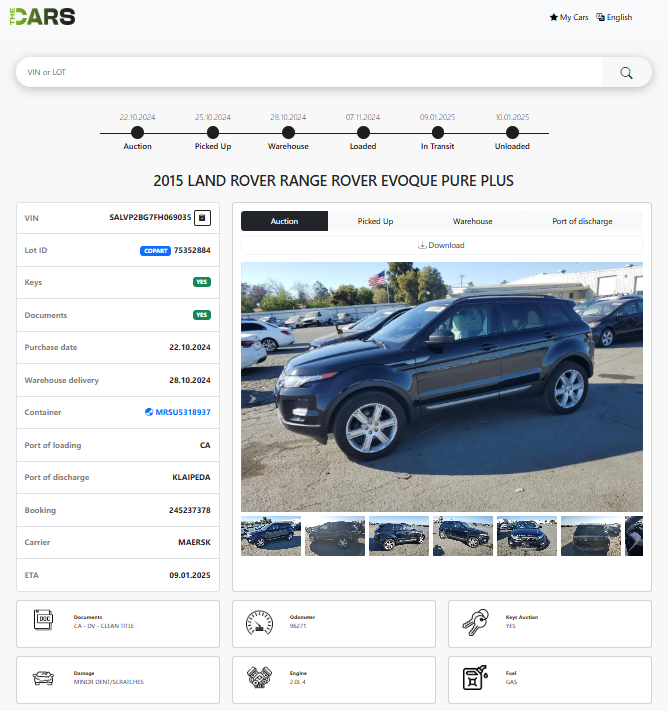Screen dimensions: 668x711
Task: Open the main Range Rover photo
Action: pyautogui.click(x=442, y=387)
